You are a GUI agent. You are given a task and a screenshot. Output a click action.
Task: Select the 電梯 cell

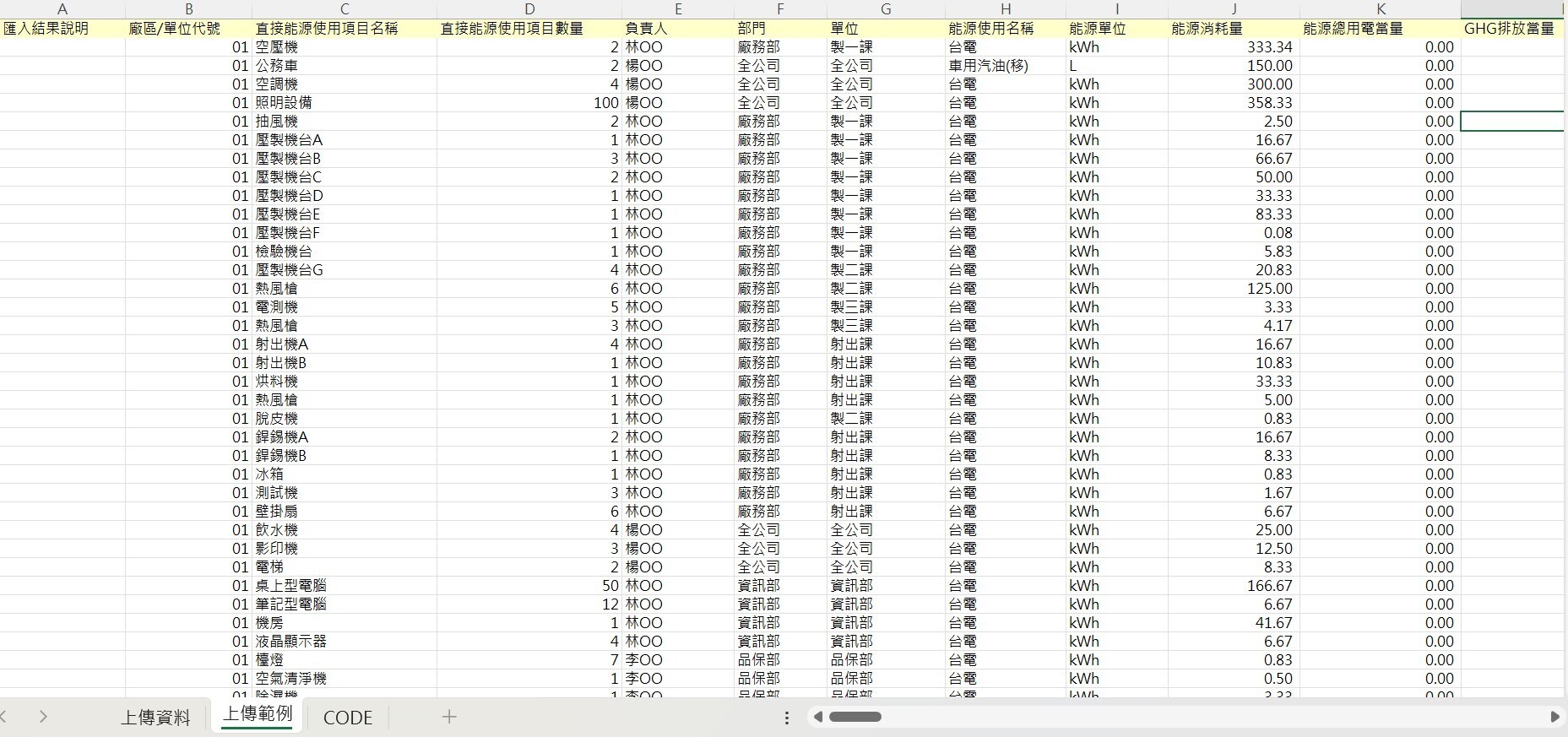(345, 566)
